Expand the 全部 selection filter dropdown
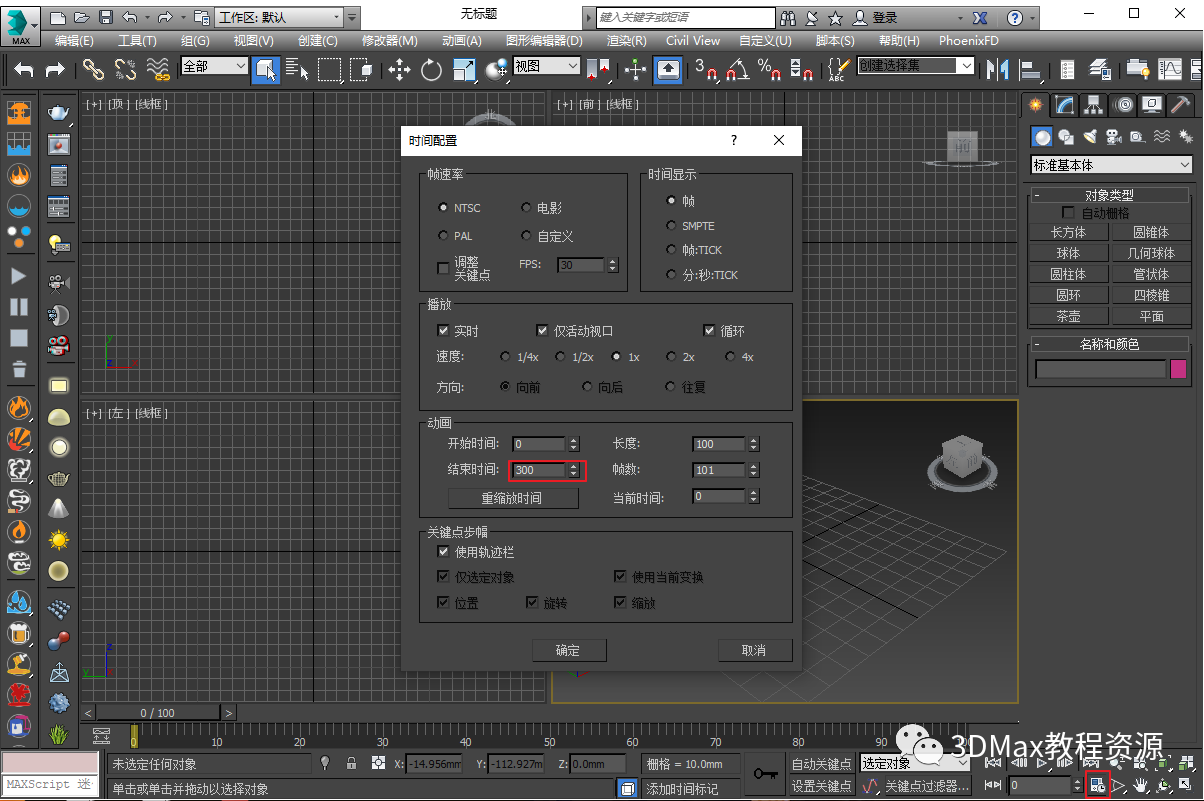Screen dimensions: 1204x801 214,66
